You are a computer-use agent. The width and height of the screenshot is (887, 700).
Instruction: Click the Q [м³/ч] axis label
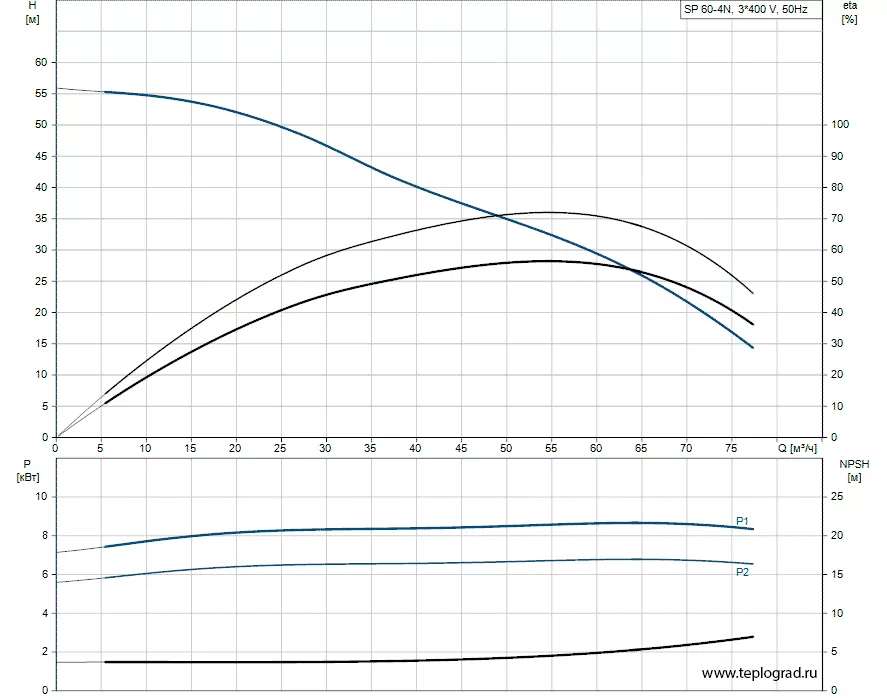(x=798, y=448)
